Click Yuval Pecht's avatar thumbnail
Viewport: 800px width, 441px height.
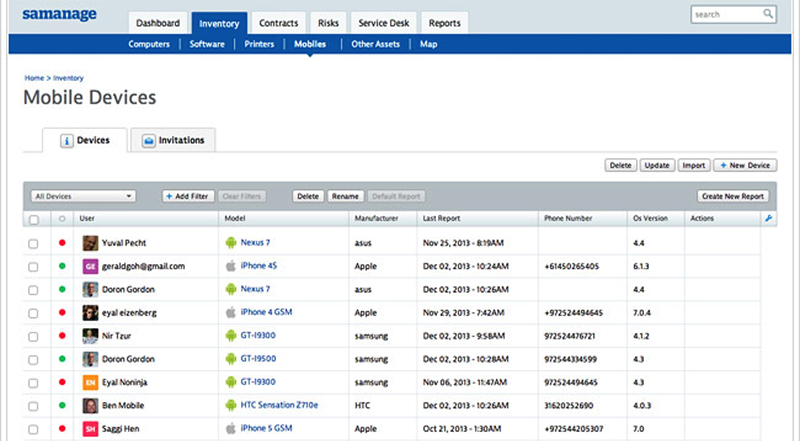[x=90, y=243]
